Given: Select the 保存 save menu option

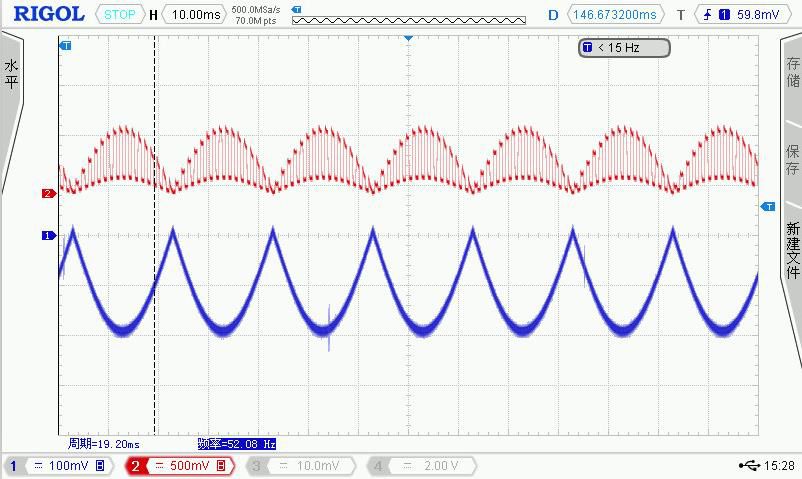Looking at the screenshot, I should tap(792, 160).
